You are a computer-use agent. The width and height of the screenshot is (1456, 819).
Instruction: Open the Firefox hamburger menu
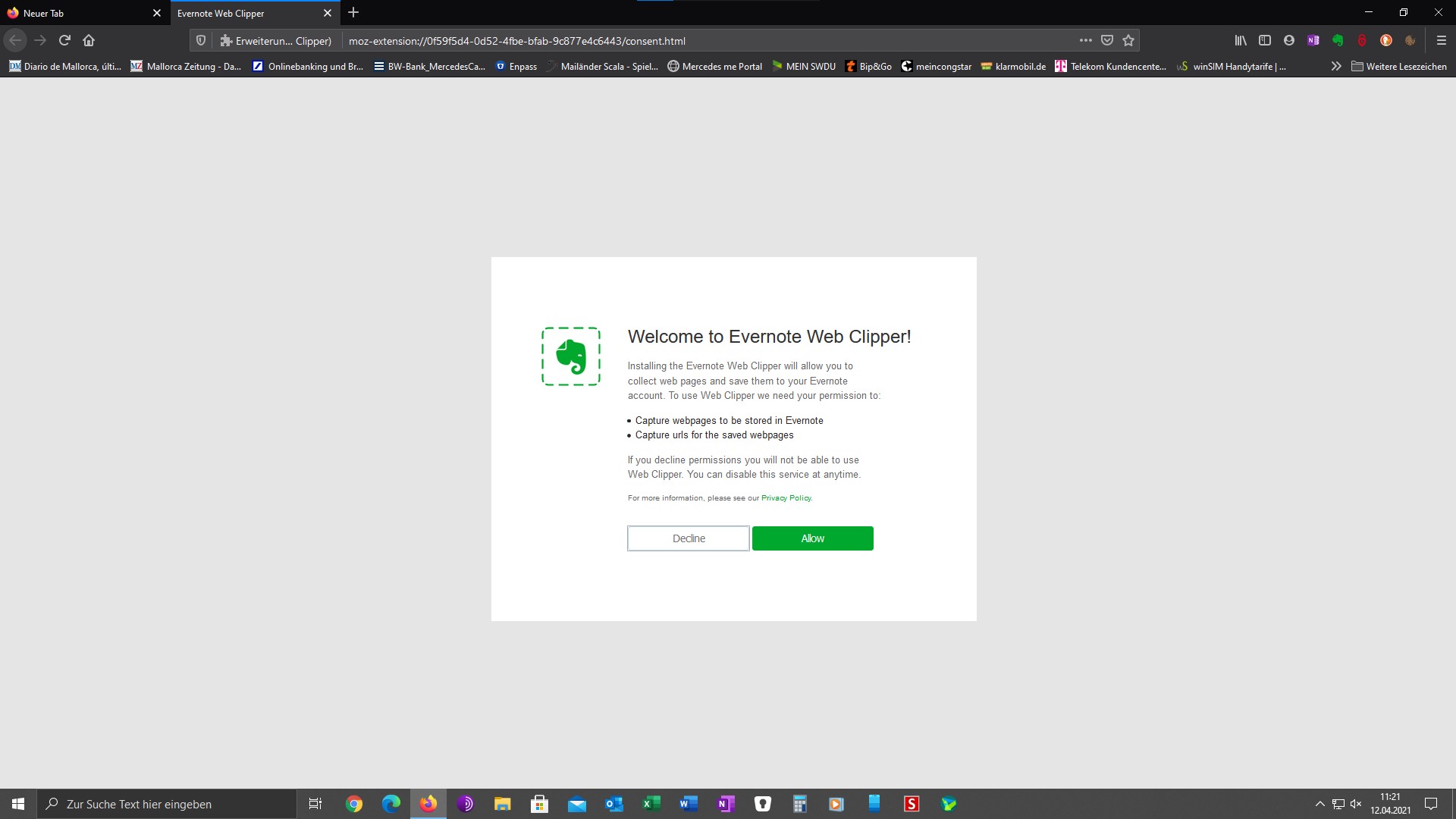click(x=1442, y=41)
